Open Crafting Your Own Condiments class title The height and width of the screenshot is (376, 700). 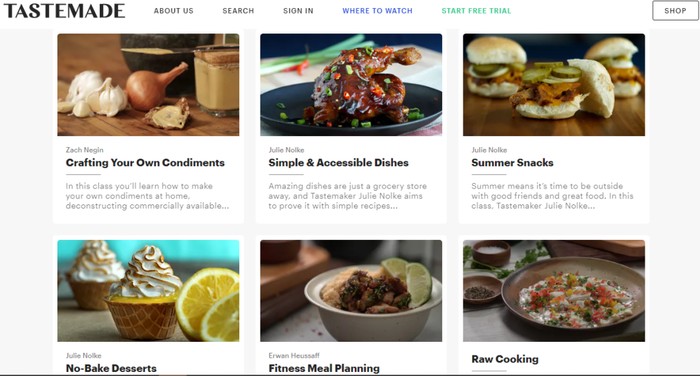pyautogui.click(x=145, y=163)
